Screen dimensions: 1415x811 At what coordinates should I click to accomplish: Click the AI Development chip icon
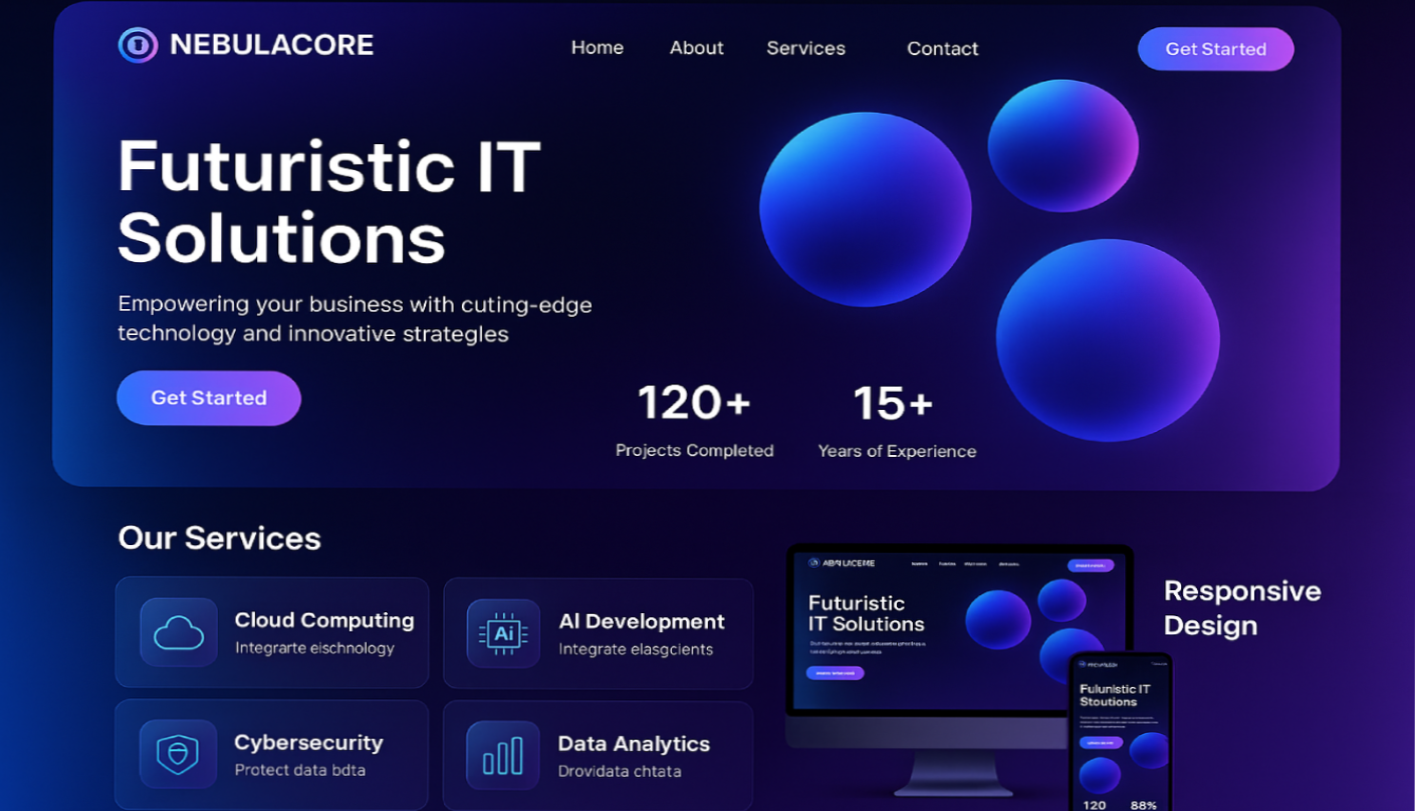tap(503, 633)
